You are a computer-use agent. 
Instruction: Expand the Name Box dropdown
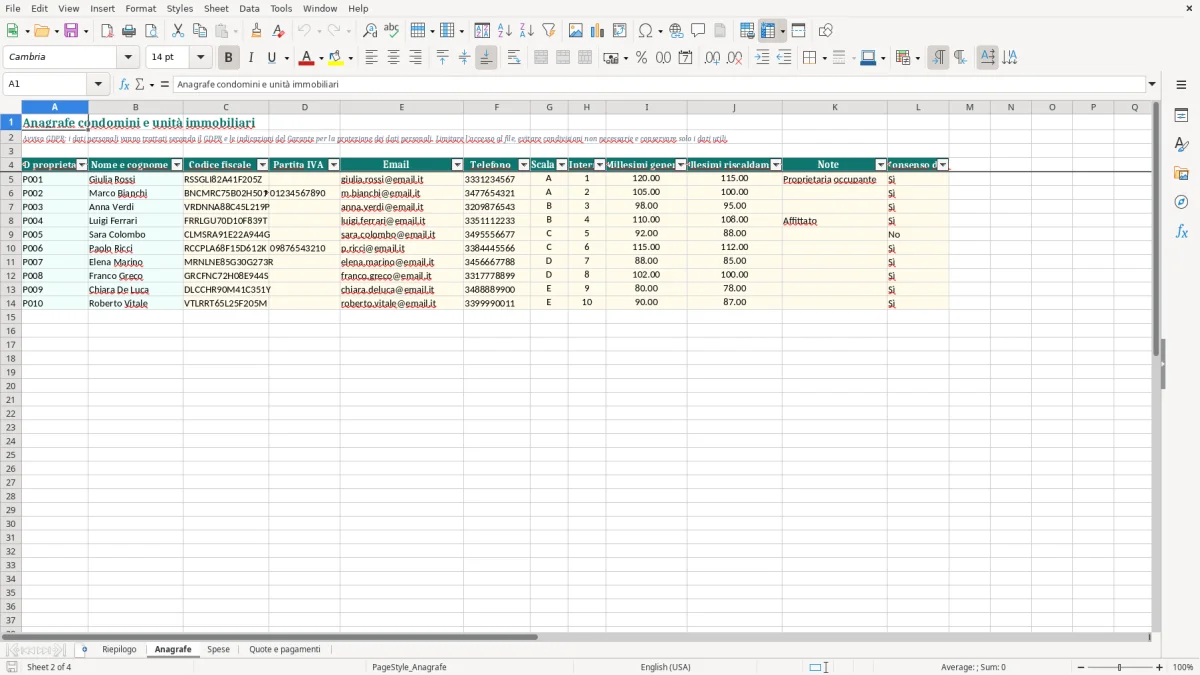[x=98, y=85]
